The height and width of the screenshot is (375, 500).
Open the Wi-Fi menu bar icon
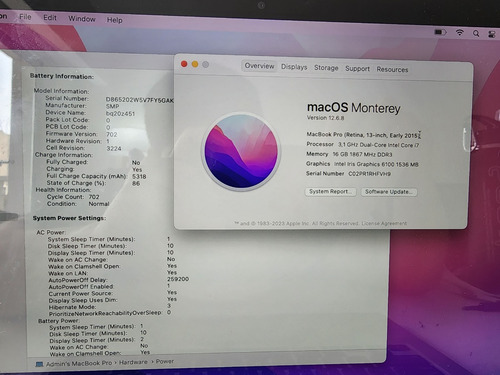tap(460, 32)
